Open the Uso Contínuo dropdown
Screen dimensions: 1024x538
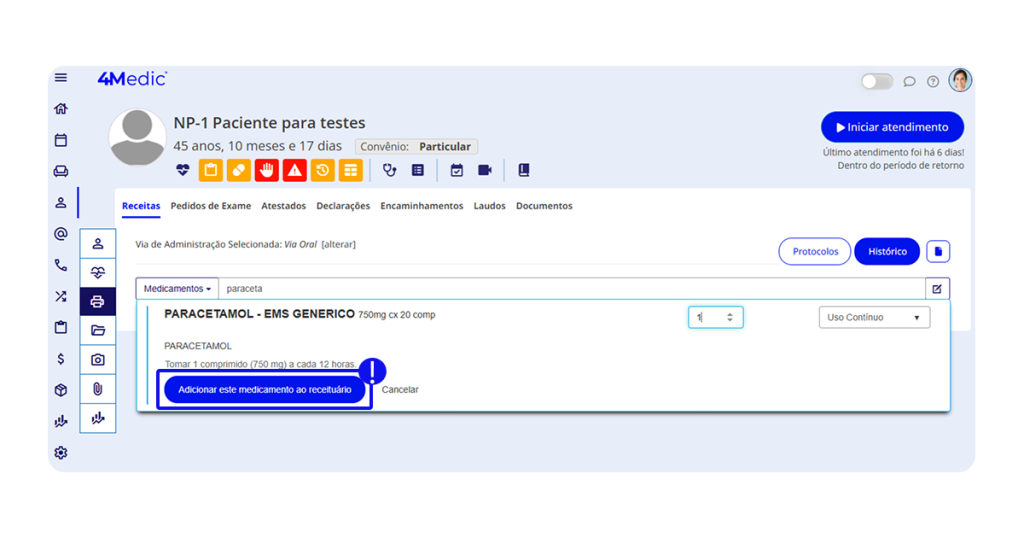click(x=873, y=317)
